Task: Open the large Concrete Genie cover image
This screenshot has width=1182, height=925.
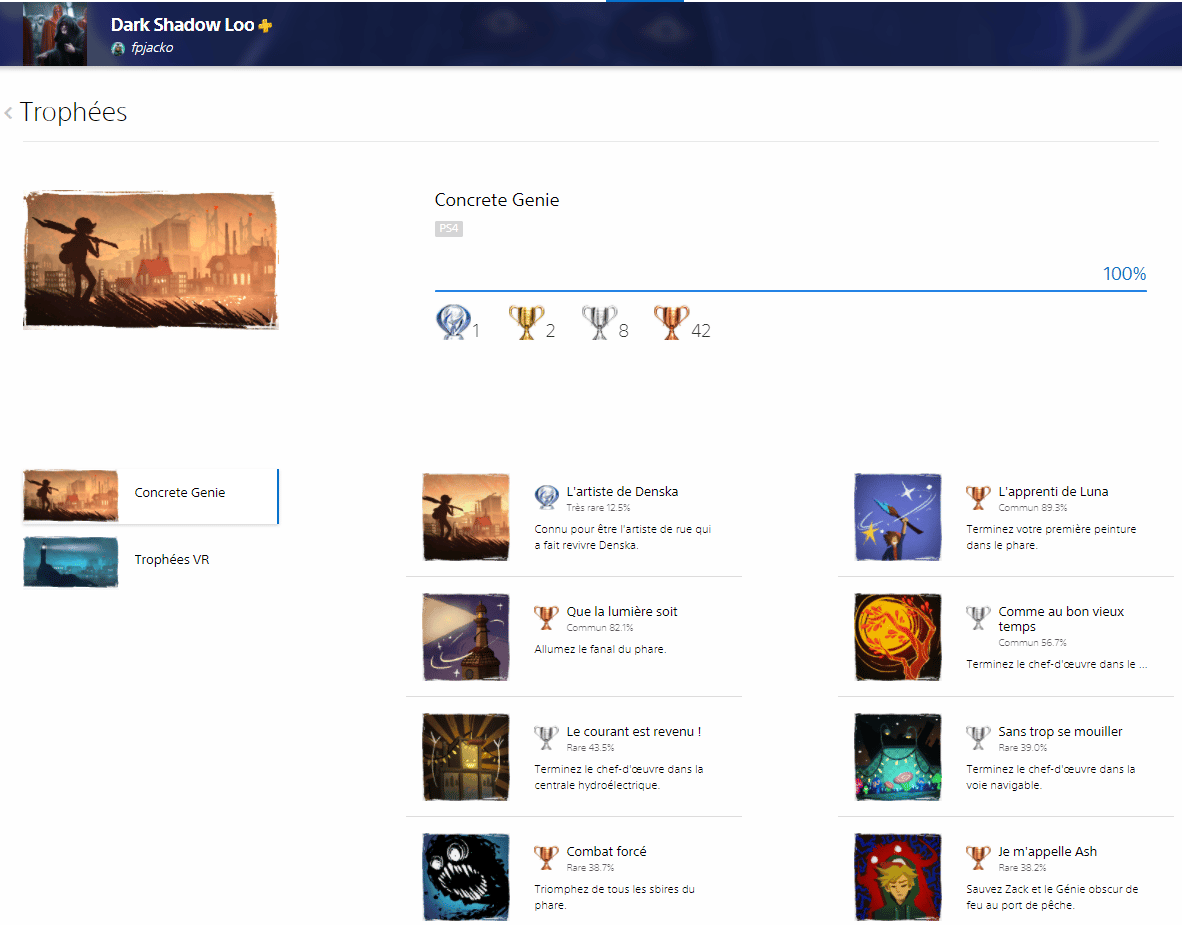Action: tap(151, 260)
